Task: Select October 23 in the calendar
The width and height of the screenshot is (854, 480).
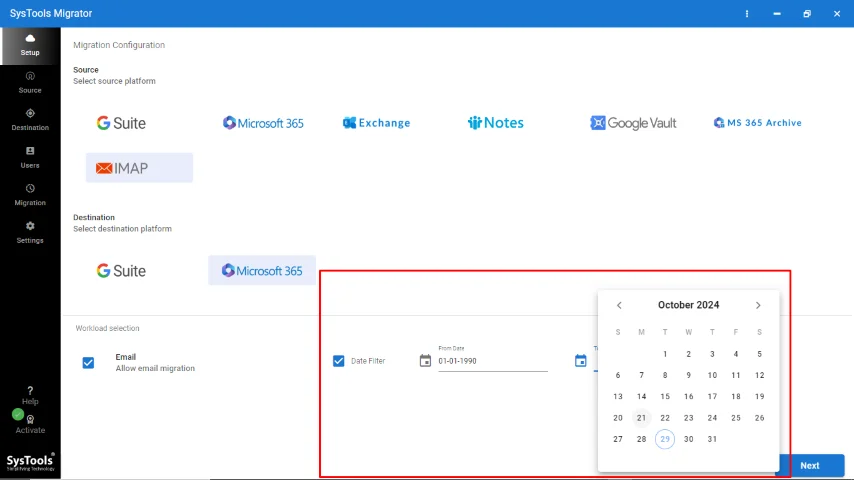Action: [x=688, y=418]
